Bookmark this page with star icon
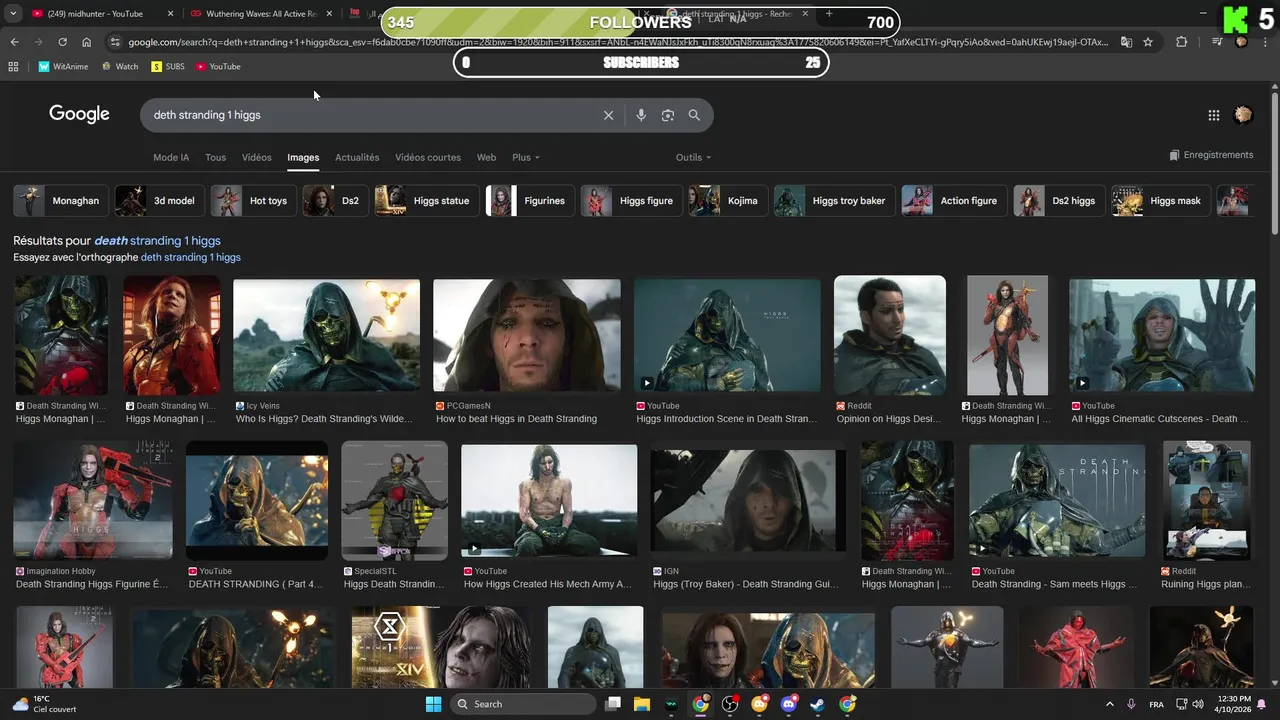Screen dimensions: 1280x720 click(1148, 42)
